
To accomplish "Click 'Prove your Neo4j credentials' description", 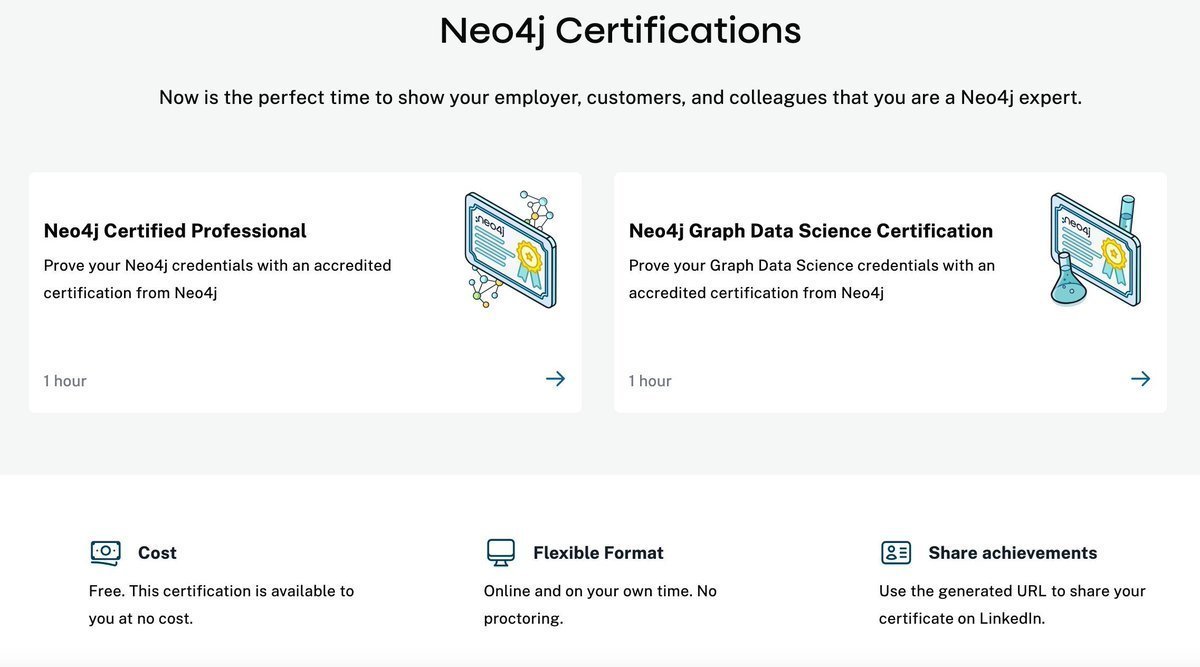I will click(217, 279).
